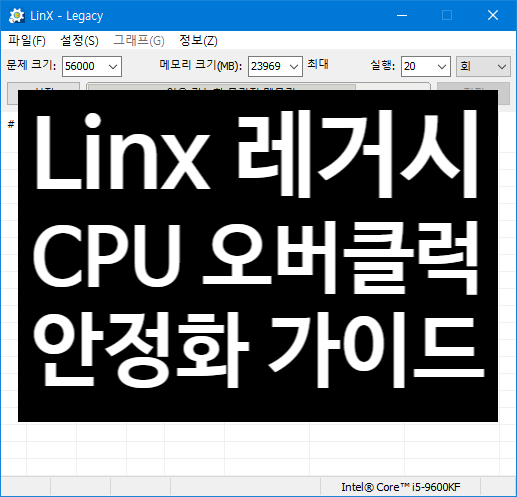517x497 pixels.
Task: Open the 그래프(G) menu
Action: point(139,41)
